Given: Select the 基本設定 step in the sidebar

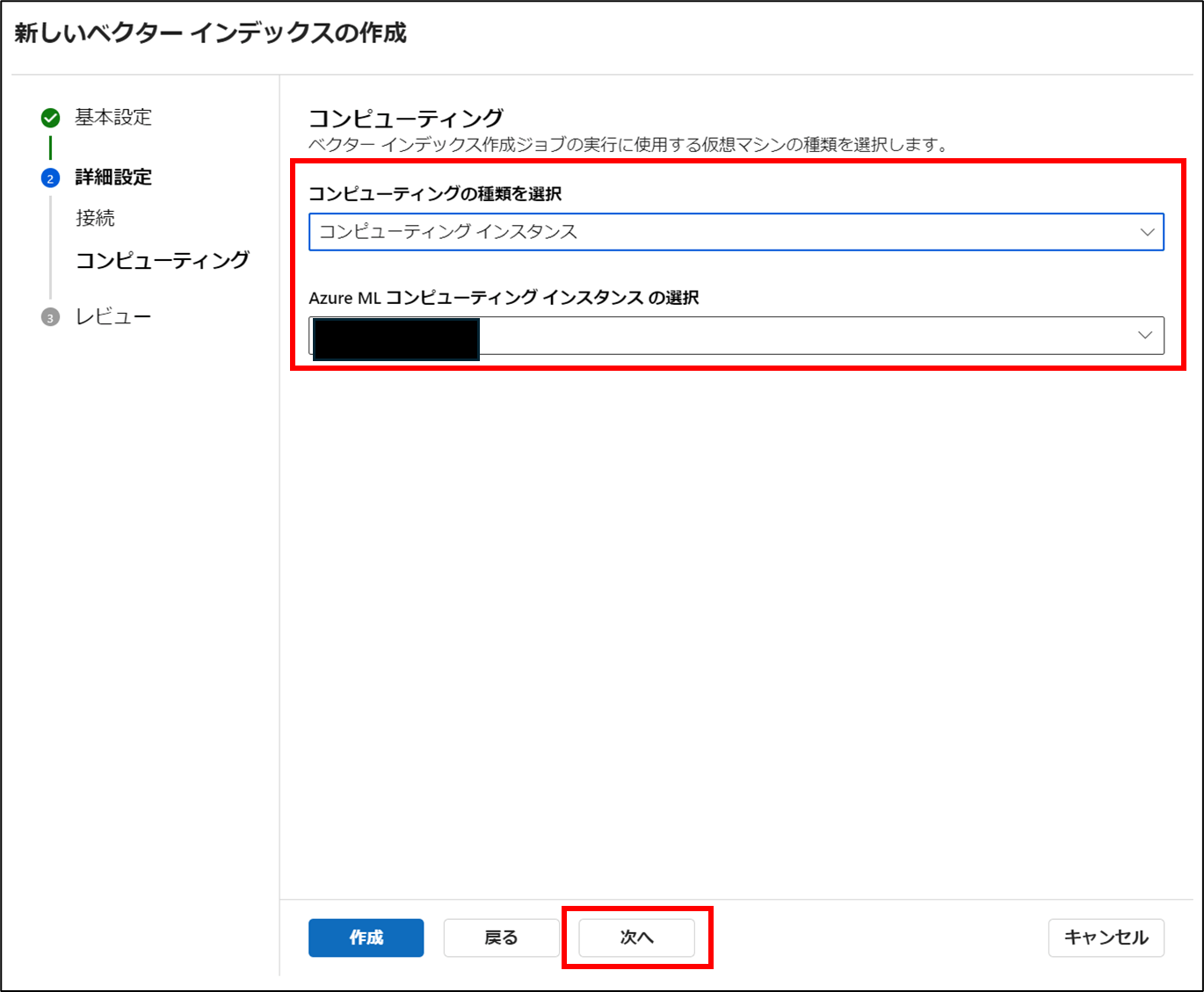Looking at the screenshot, I should coord(112,117).
